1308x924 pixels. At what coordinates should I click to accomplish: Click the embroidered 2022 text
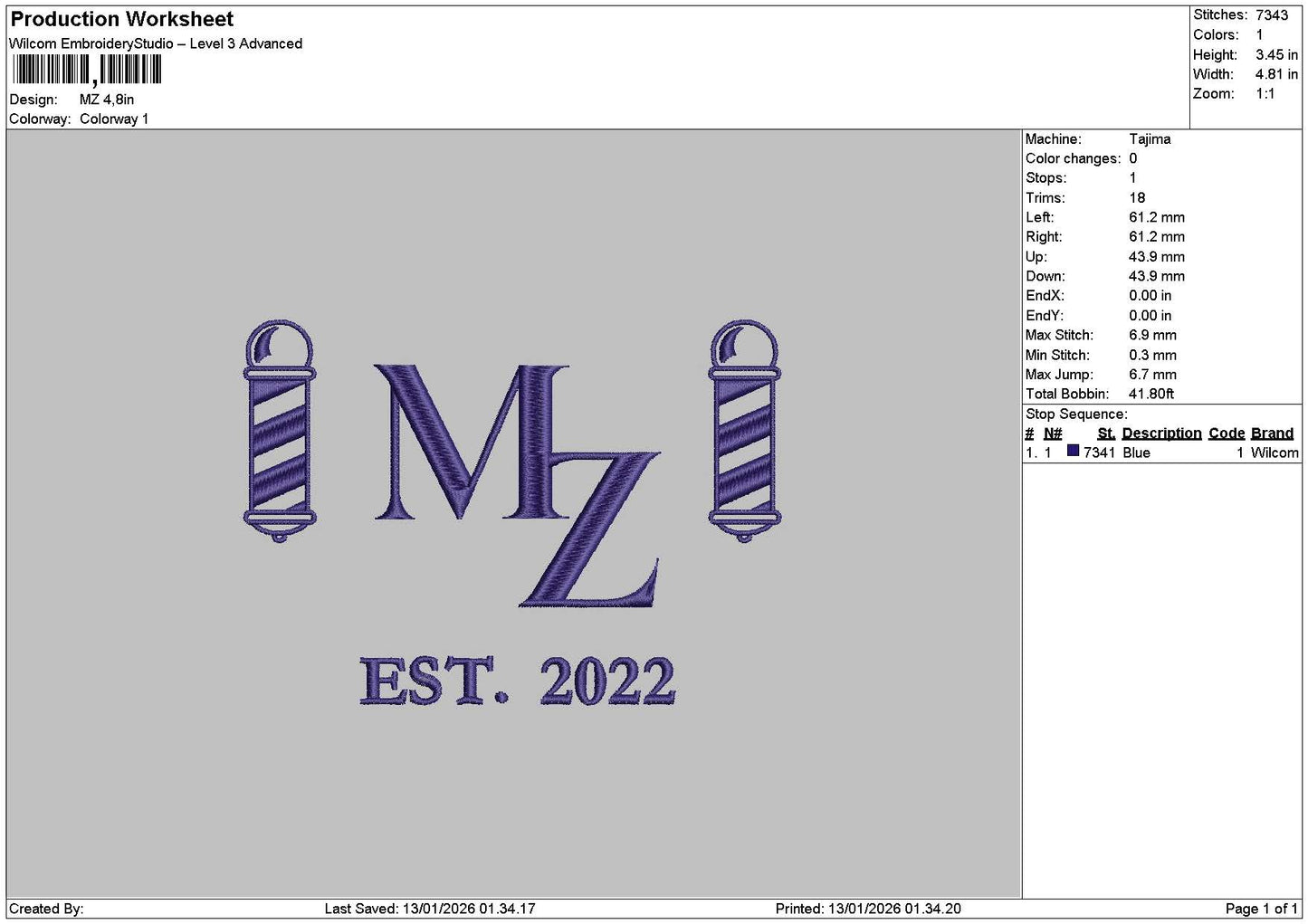coord(607,682)
